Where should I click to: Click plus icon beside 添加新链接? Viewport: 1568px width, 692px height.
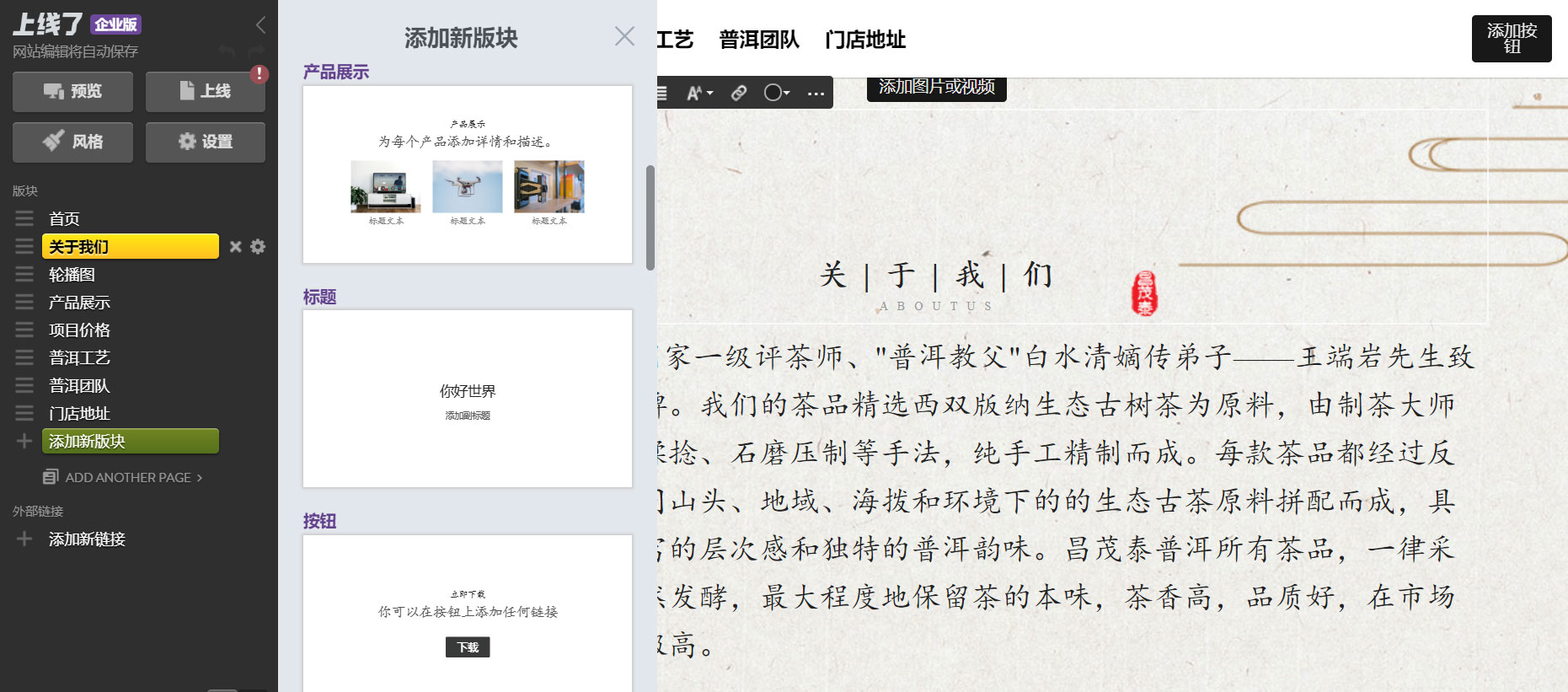coord(24,539)
